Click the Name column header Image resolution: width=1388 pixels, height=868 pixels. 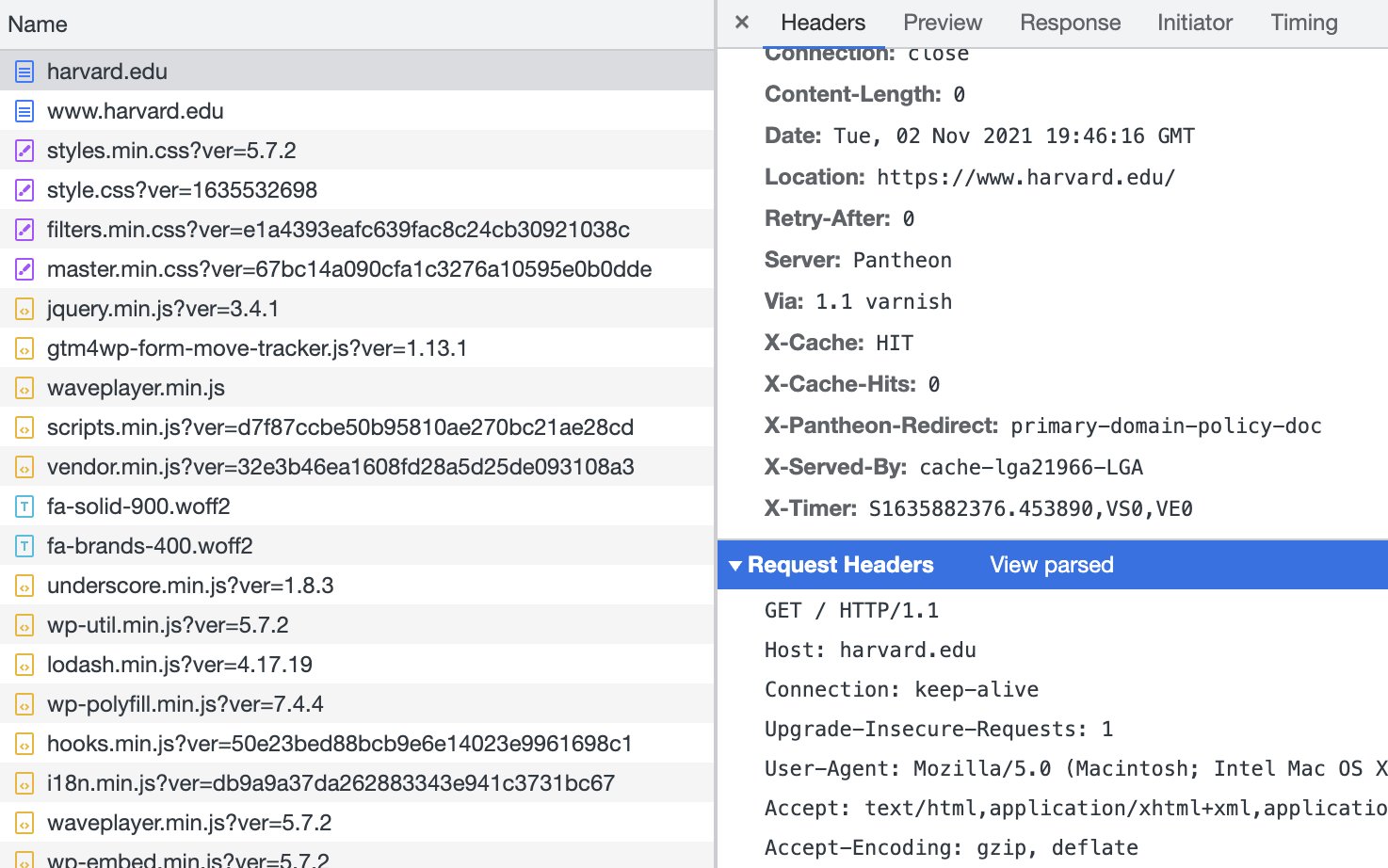[x=357, y=24]
